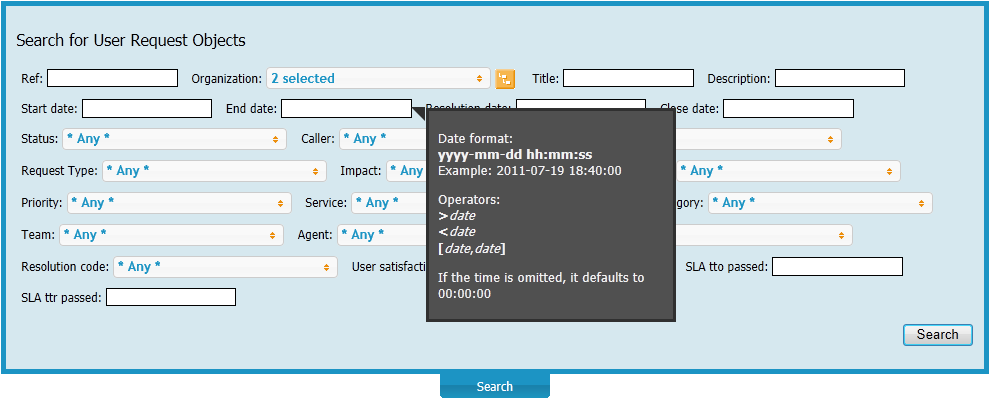Click the SLA ttr passed field
989x399 pixels.
tap(171, 297)
